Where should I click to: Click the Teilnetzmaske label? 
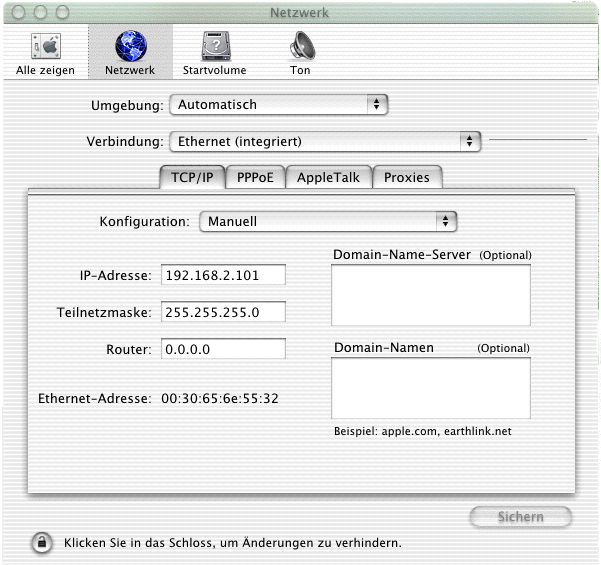104,312
